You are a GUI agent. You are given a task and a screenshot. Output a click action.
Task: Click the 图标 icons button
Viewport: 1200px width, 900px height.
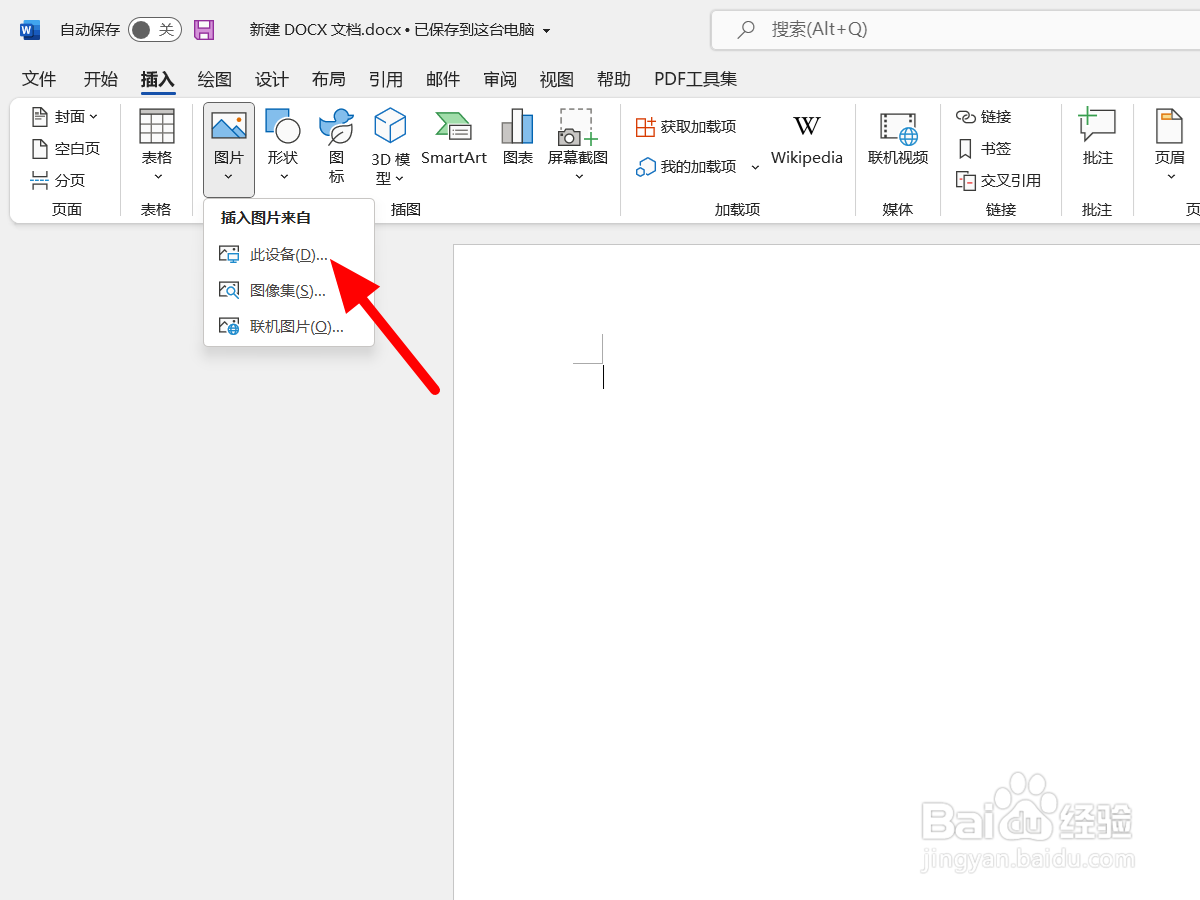[x=337, y=148]
